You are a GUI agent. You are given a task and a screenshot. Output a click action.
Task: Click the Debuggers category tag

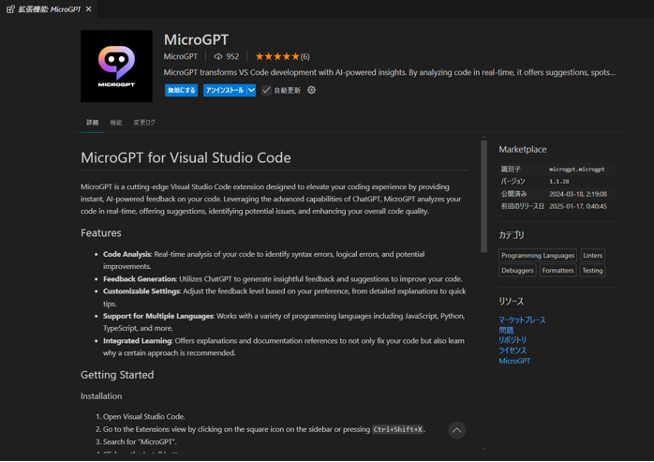point(517,270)
